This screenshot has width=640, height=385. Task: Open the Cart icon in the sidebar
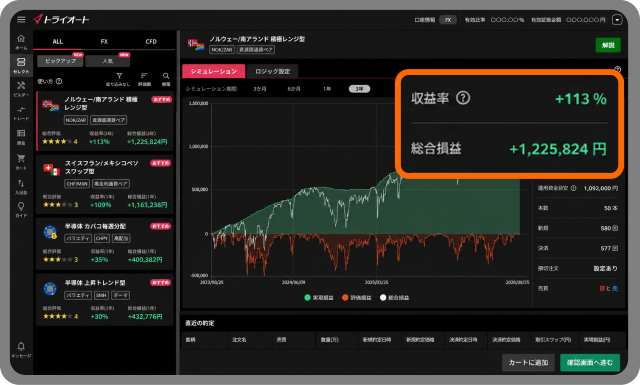point(21,161)
